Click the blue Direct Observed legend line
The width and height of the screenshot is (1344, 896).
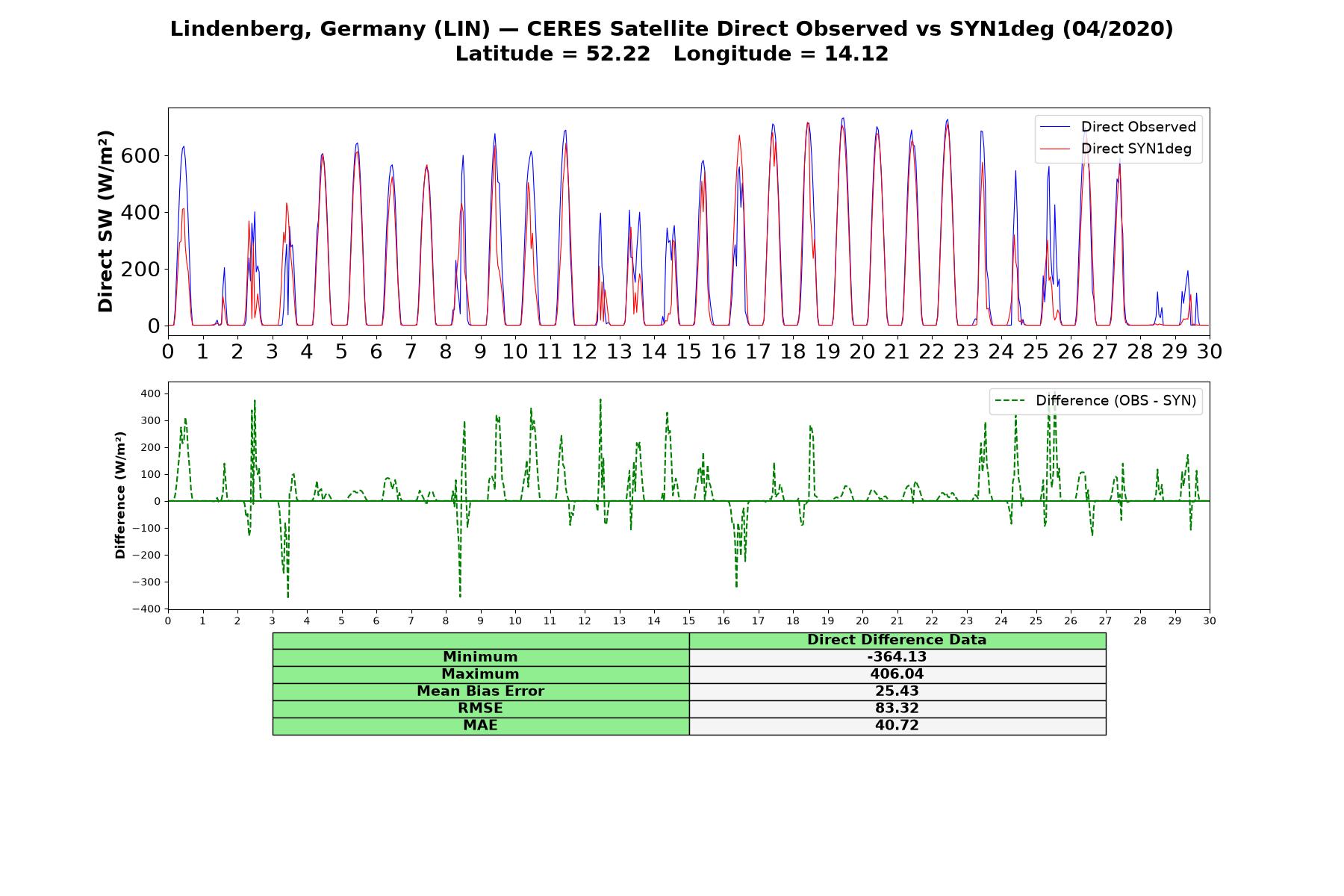(x=1056, y=127)
